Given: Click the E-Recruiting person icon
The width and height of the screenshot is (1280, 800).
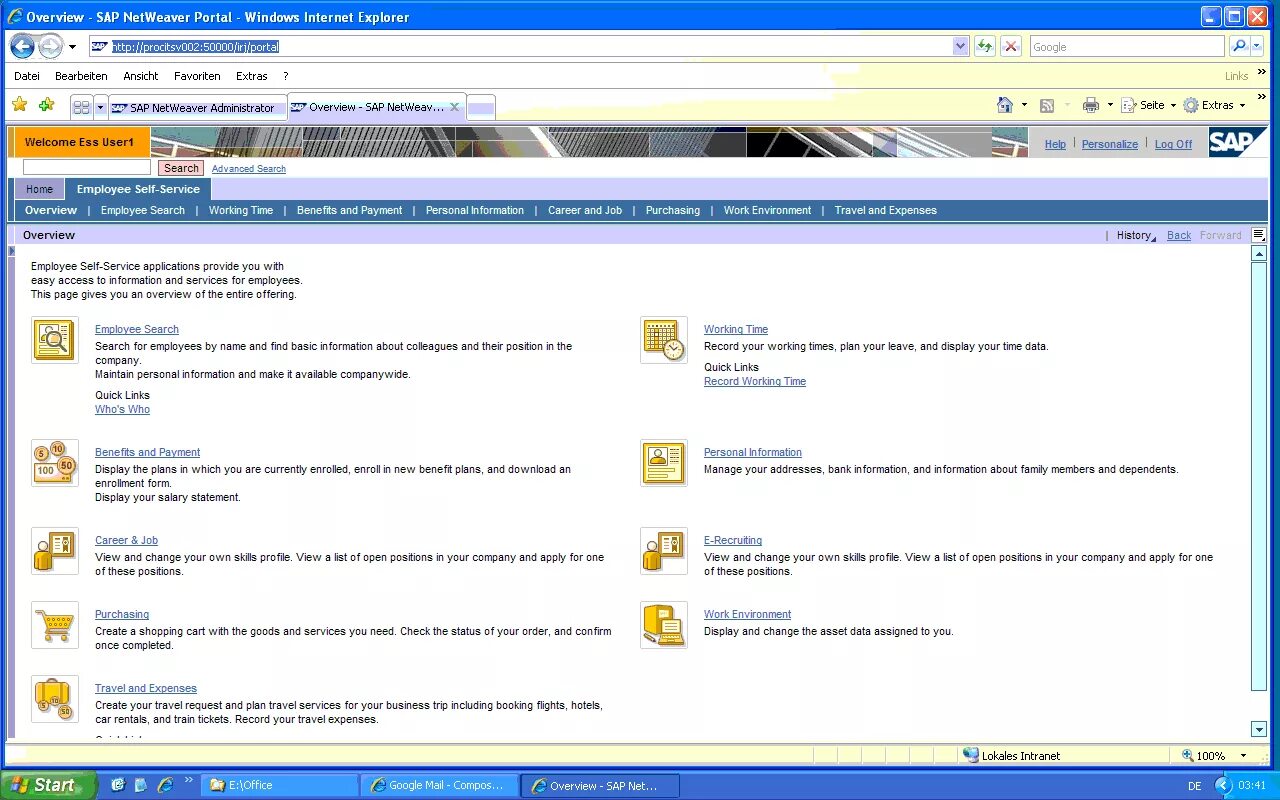Looking at the screenshot, I should (x=663, y=550).
